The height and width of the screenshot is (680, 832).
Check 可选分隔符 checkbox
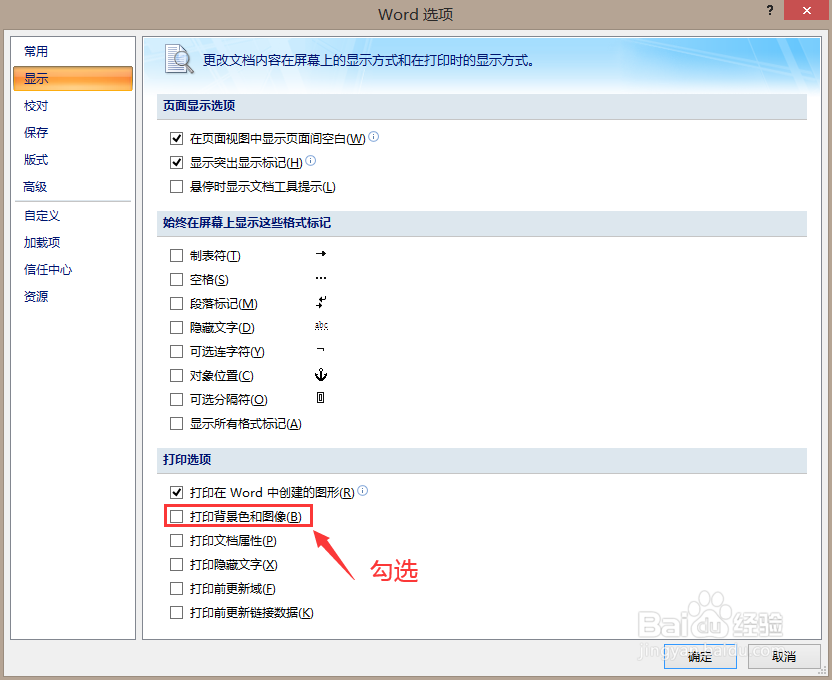[x=176, y=399]
